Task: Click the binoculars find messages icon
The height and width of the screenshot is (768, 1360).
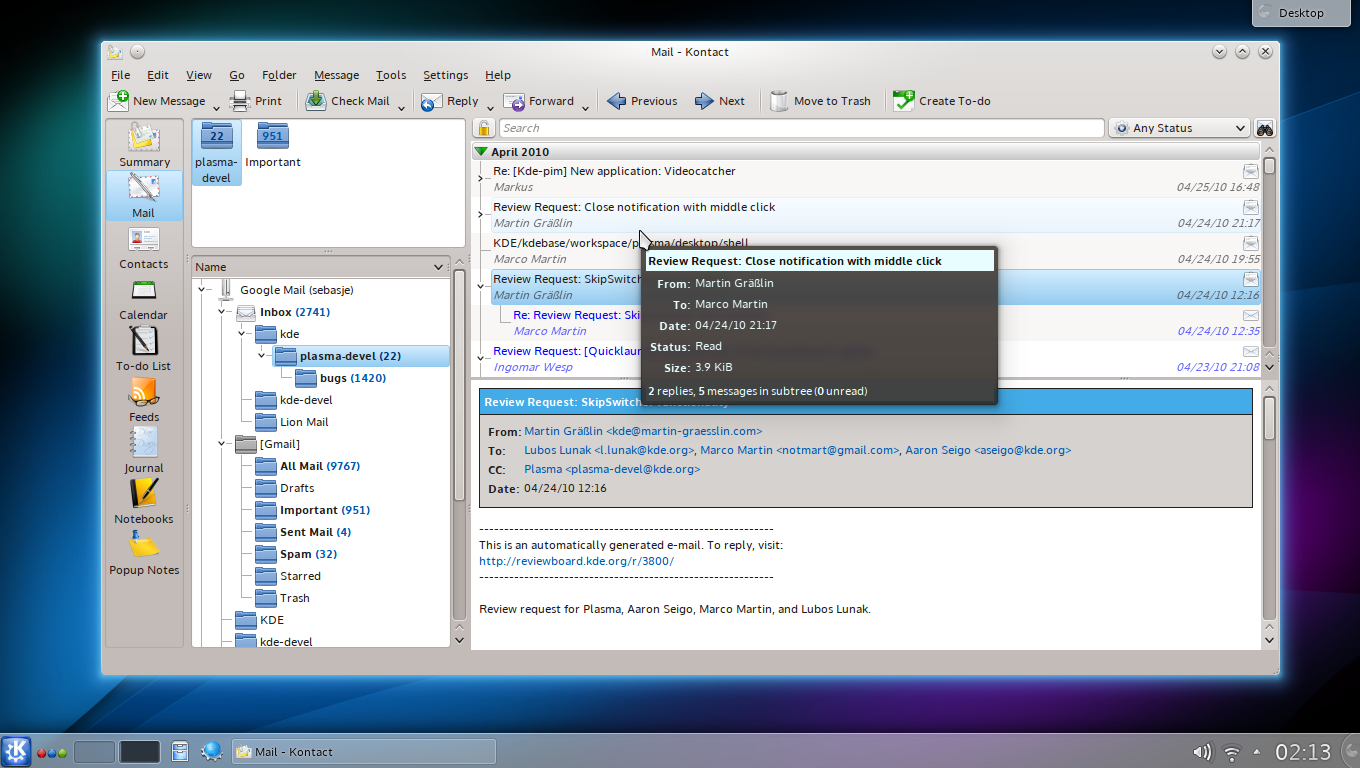Action: point(1265,128)
